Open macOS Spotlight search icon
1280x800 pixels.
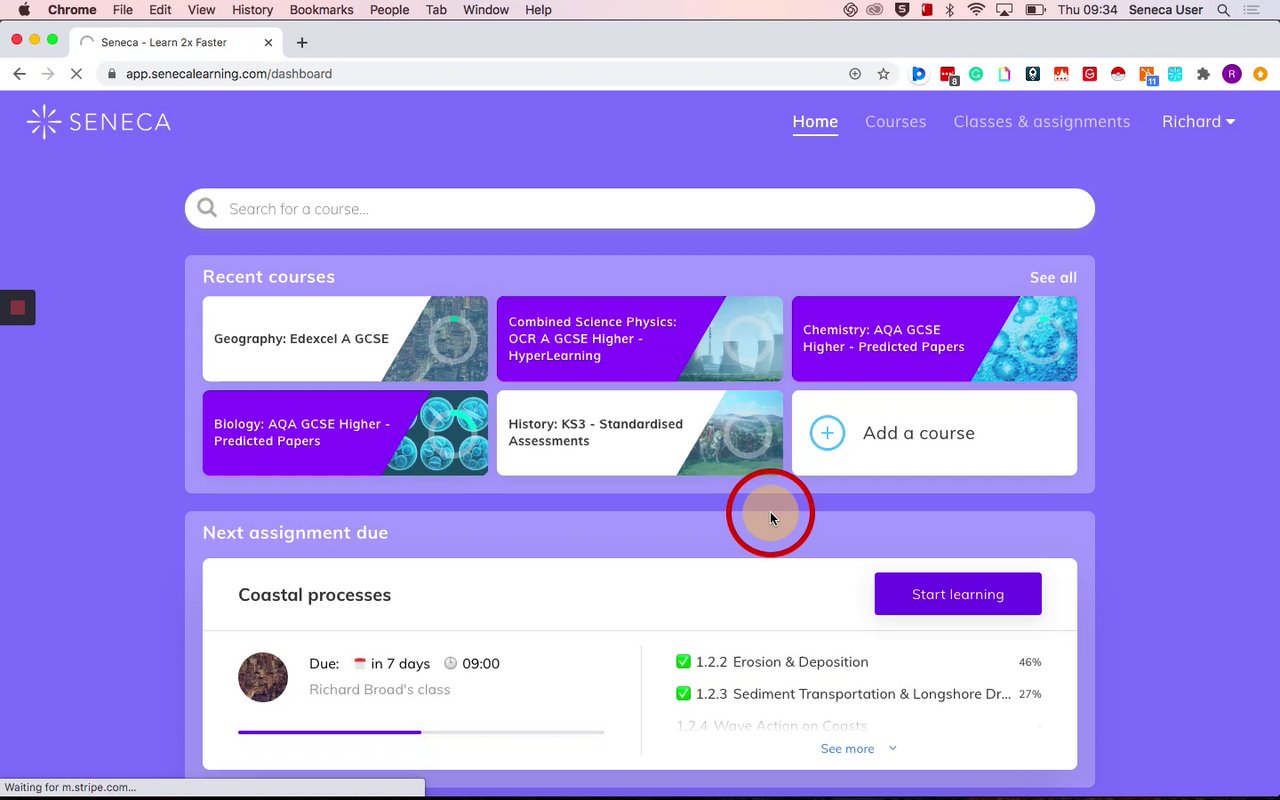[1224, 10]
